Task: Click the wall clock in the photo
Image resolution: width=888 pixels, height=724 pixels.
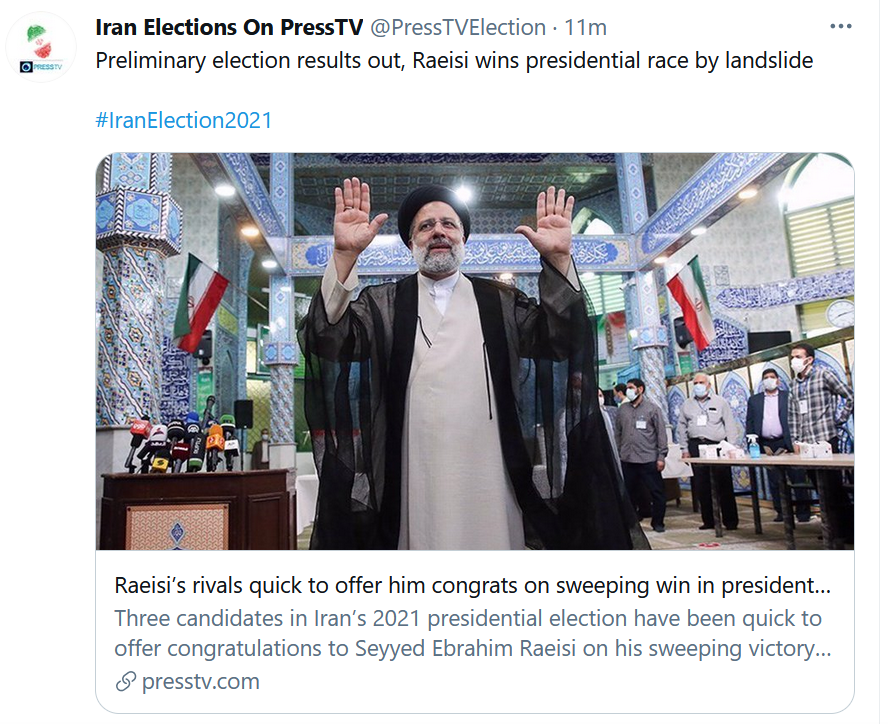Action: point(841,313)
